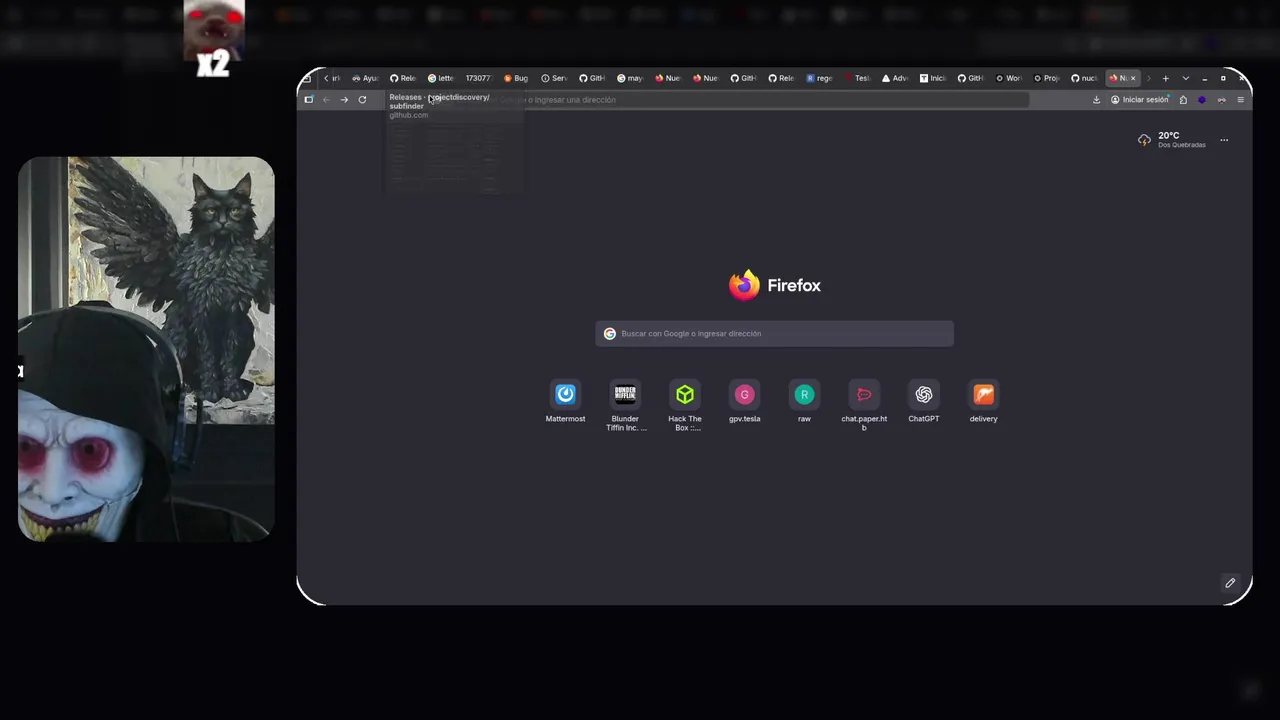Open the Hack The Box shortcut

685,406
